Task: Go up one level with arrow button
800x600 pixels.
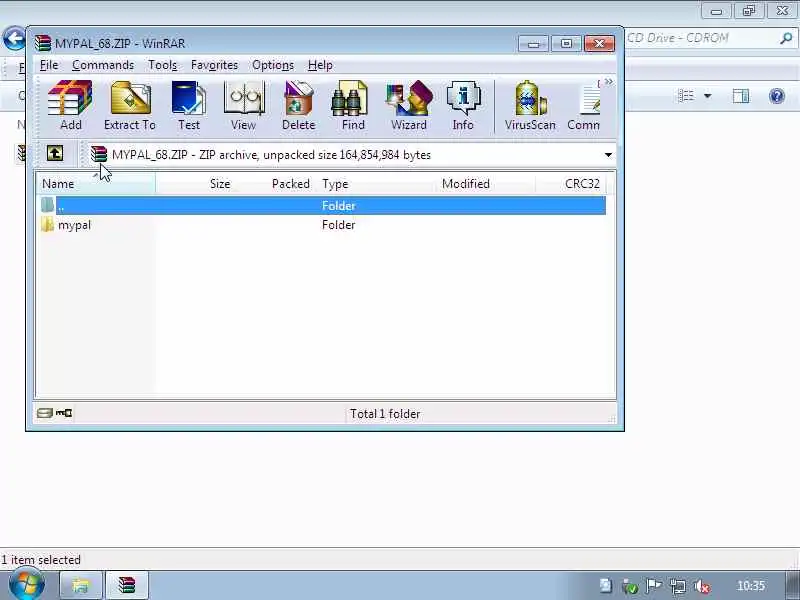Action: coord(55,153)
